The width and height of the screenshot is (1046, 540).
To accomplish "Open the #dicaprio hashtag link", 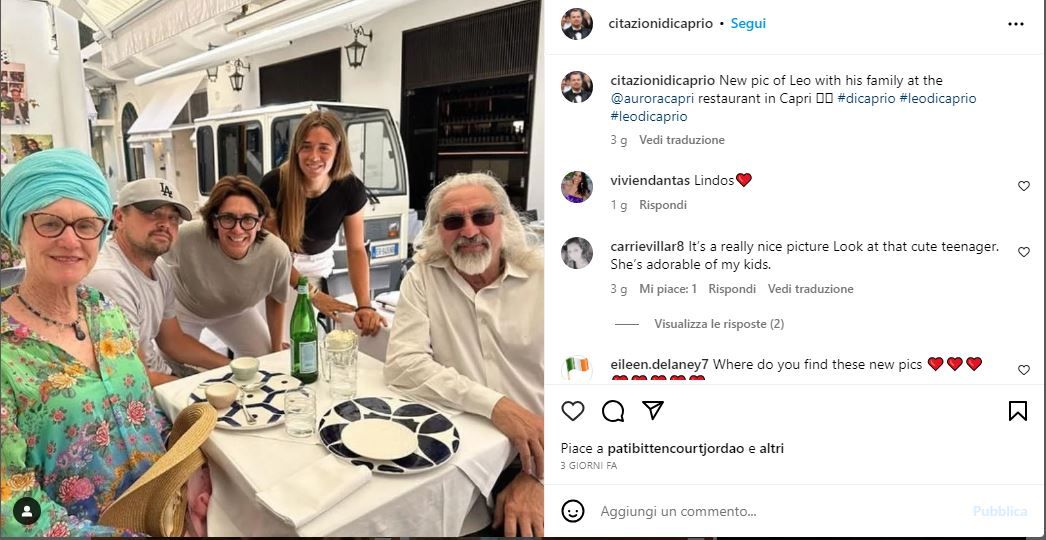I will [865, 98].
